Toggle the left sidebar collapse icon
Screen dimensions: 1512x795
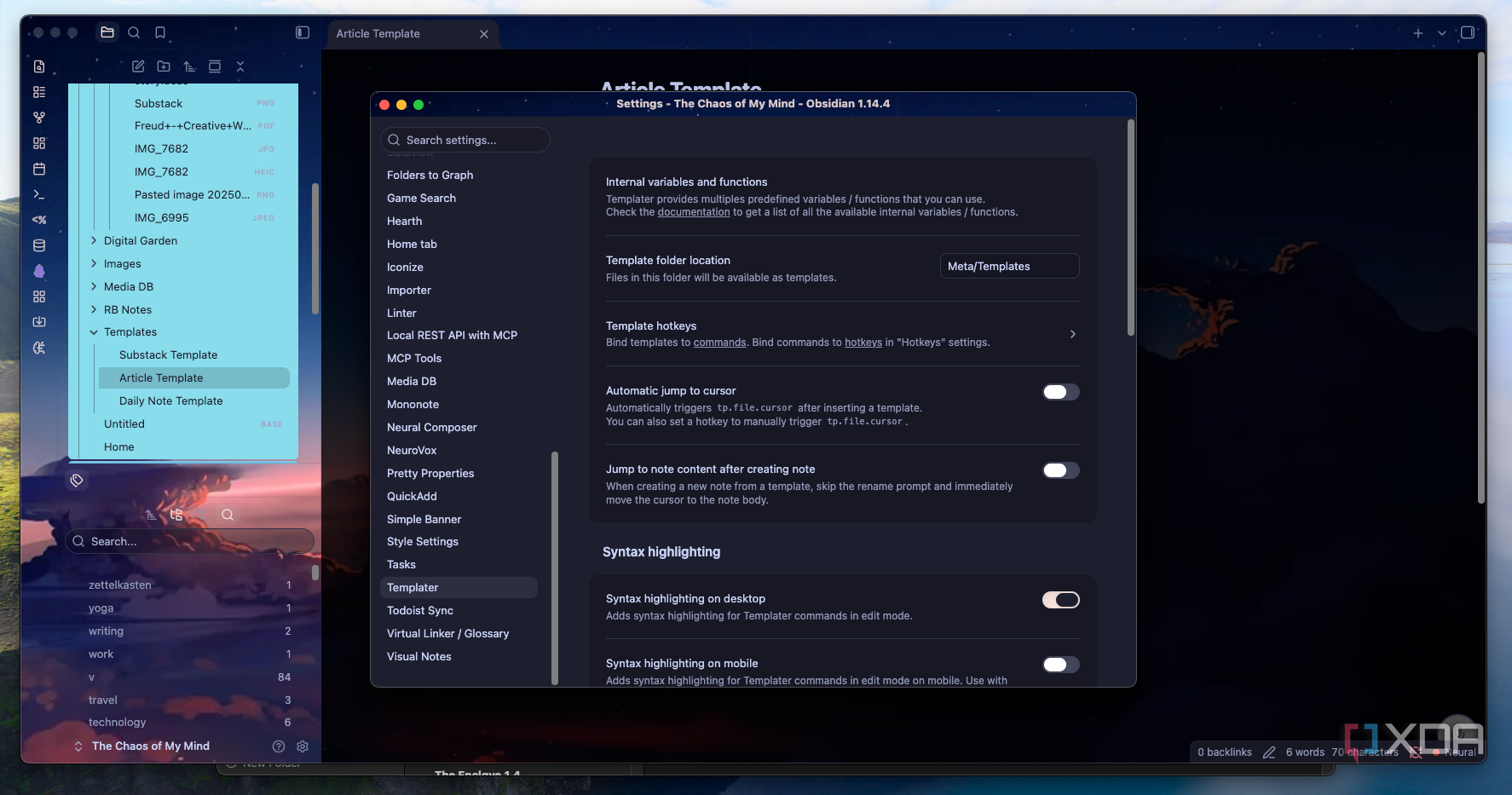click(303, 32)
